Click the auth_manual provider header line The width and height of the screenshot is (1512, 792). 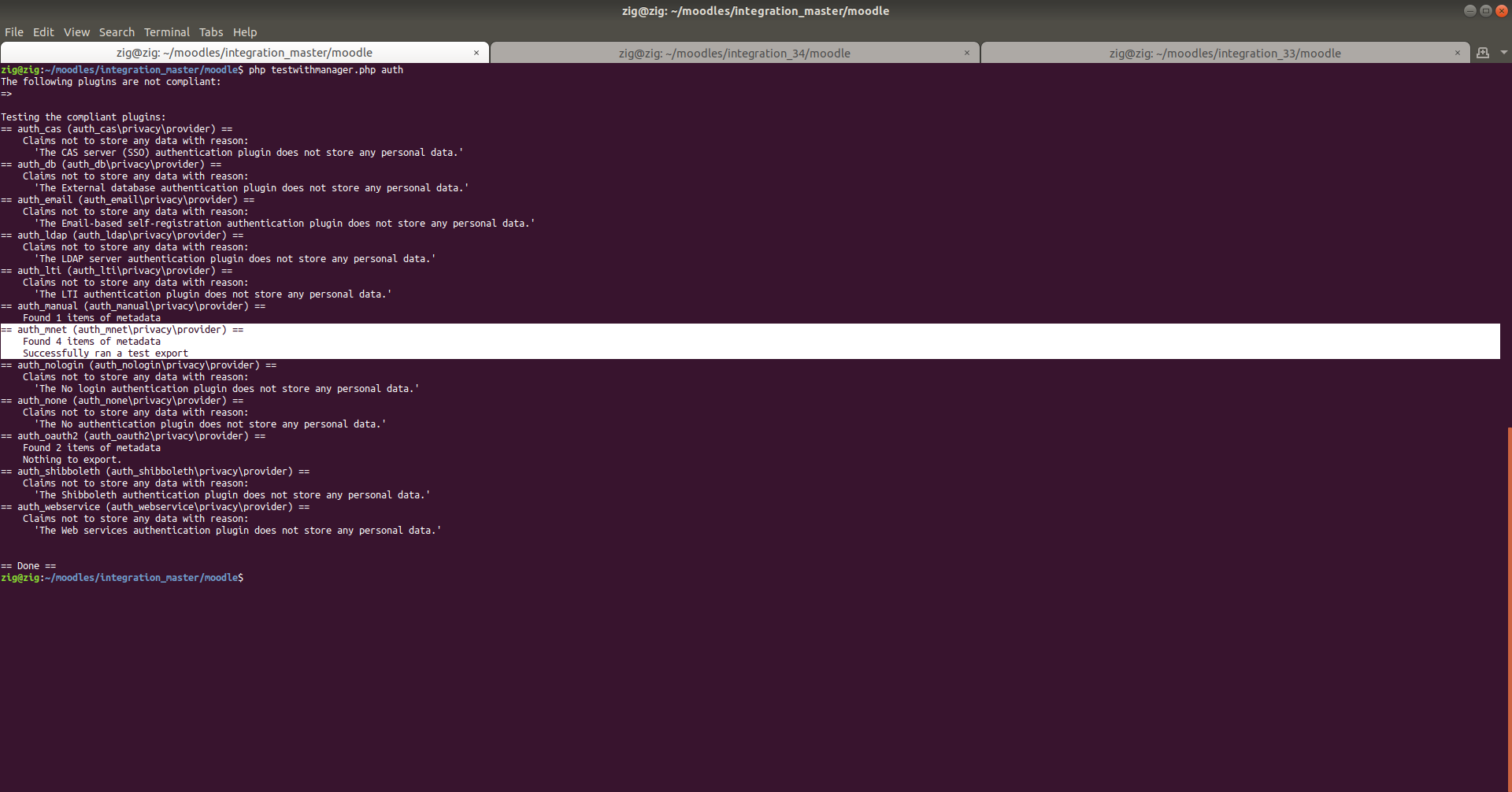pyautogui.click(x=133, y=306)
